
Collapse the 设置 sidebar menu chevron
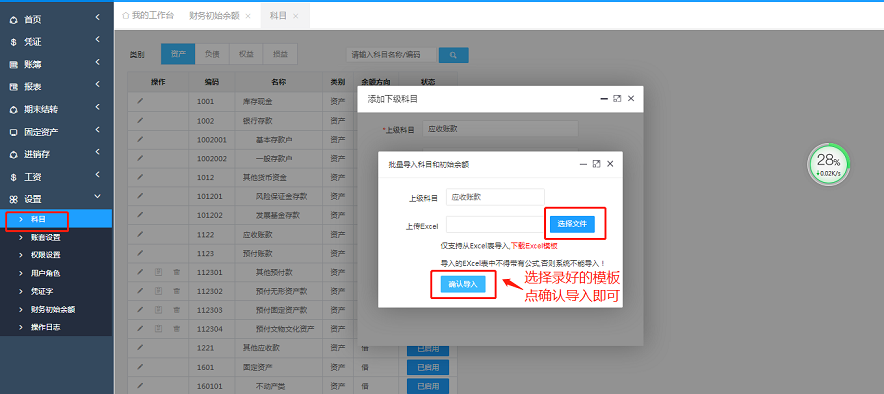point(98,196)
